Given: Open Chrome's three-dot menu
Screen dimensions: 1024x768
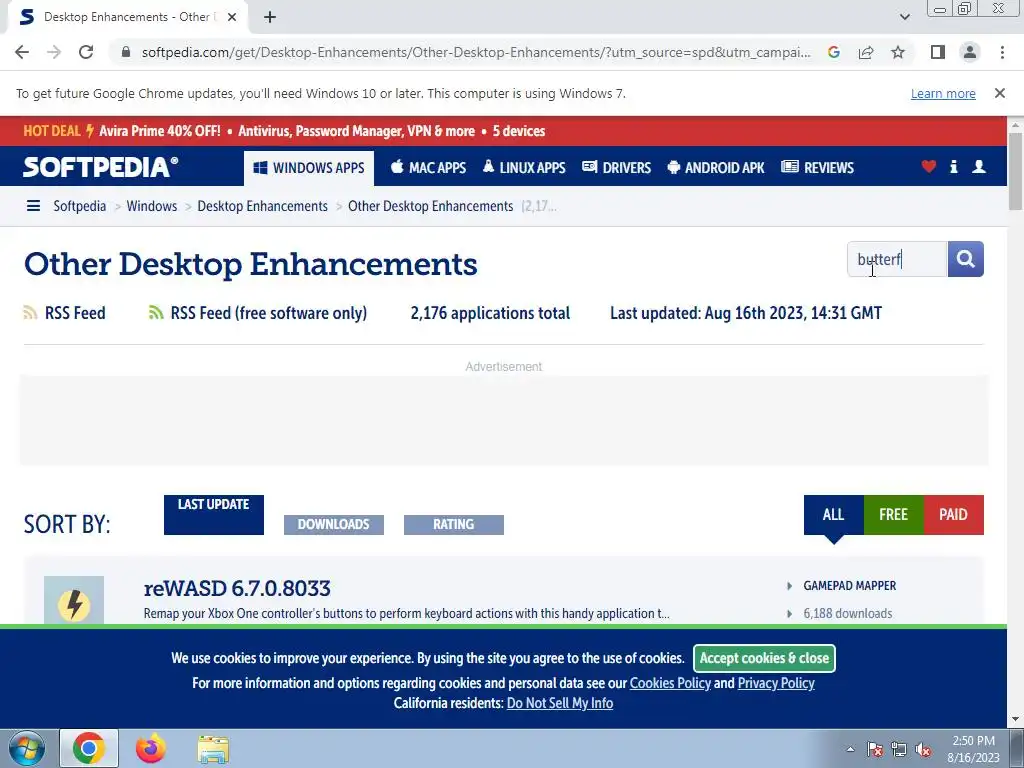Looking at the screenshot, I should [1002, 52].
